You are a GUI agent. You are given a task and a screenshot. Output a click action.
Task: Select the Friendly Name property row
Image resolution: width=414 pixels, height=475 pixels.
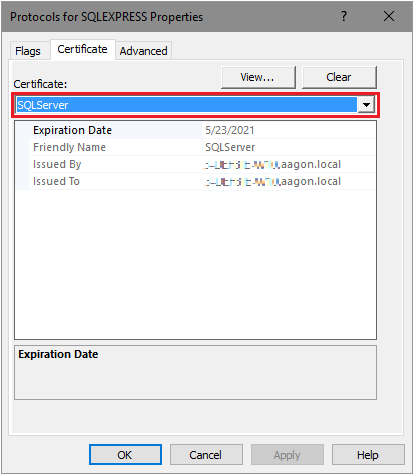[196, 147]
